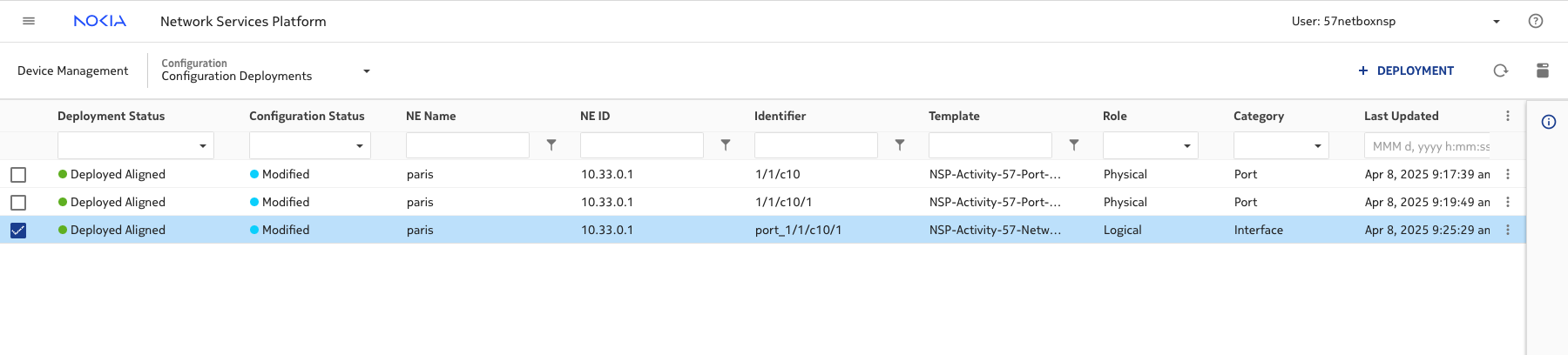The height and width of the screenshot is (355, 1568).
Task: Open the user 57netboxnsp account menu
Action: 1496,22
